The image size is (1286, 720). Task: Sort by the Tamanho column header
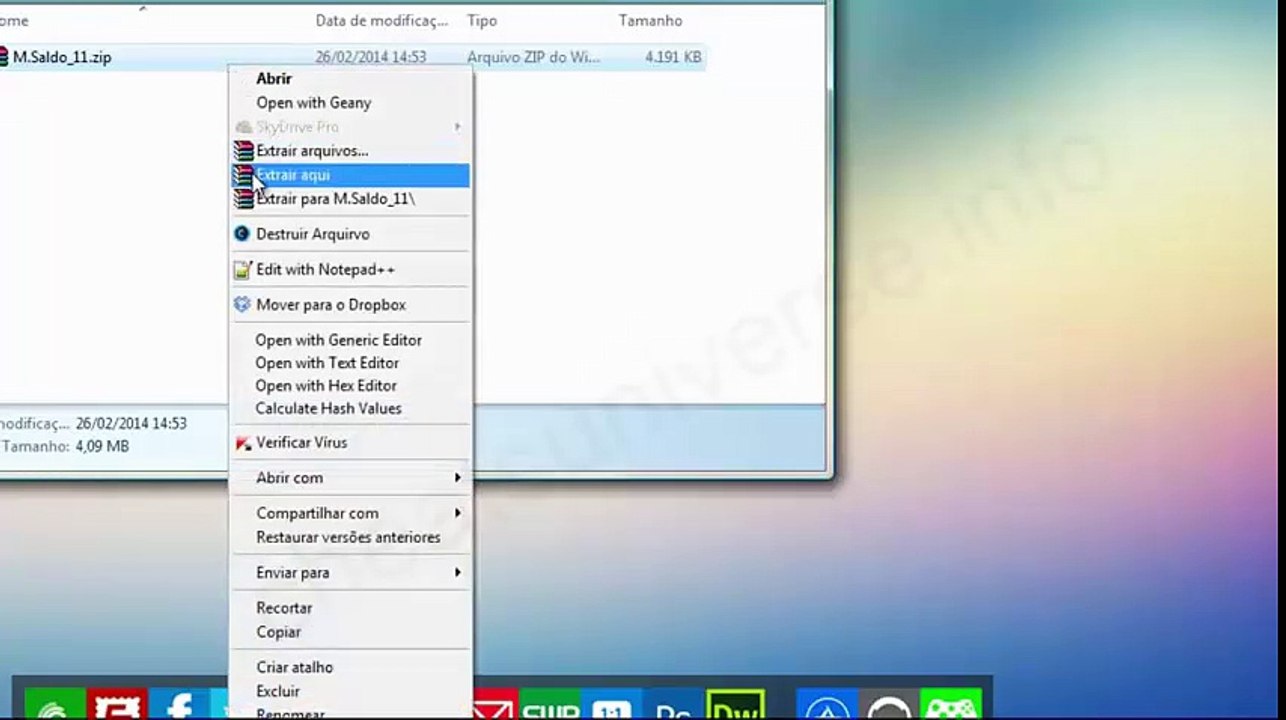(650, 20)
